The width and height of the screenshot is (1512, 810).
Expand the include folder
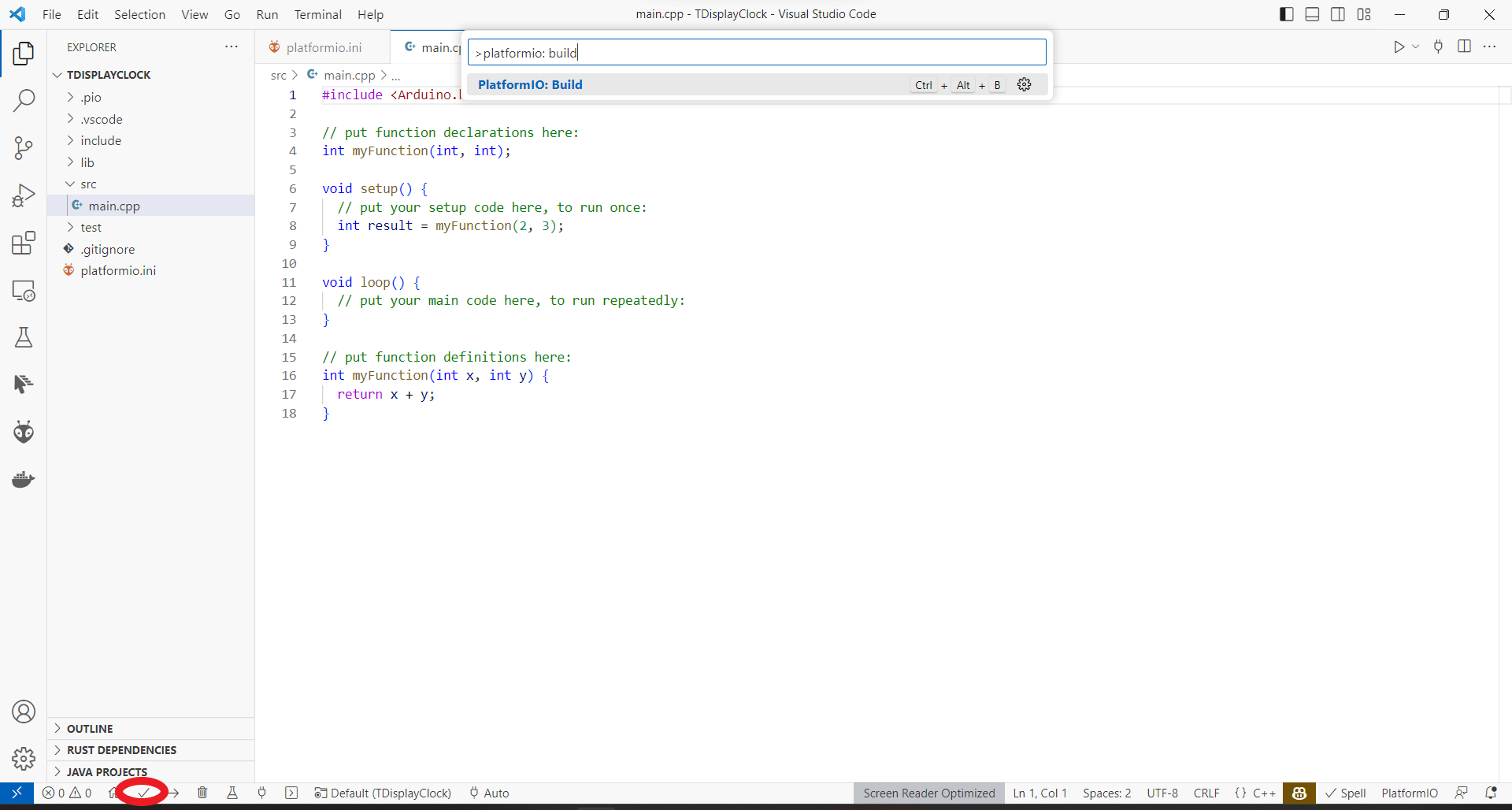pos(101,140)
